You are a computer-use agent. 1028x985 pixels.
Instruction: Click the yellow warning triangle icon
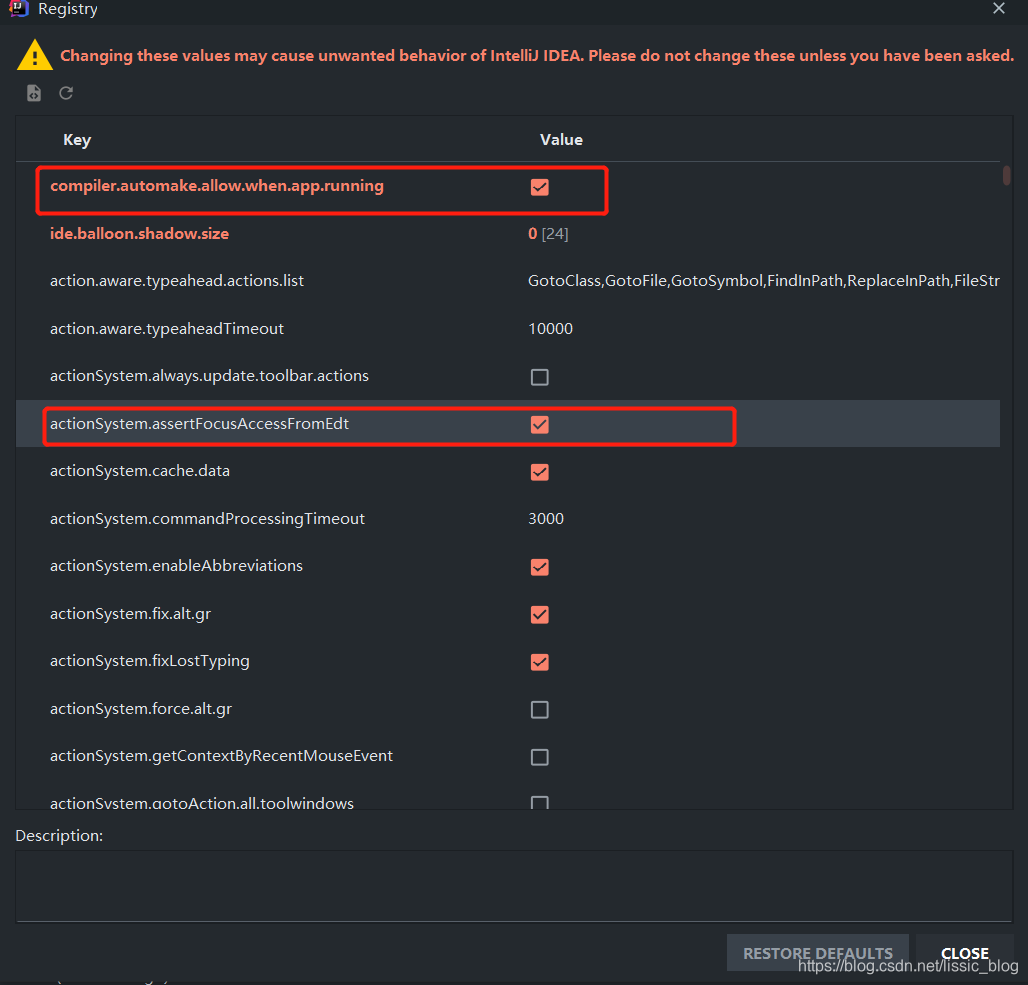pos(35,55)
